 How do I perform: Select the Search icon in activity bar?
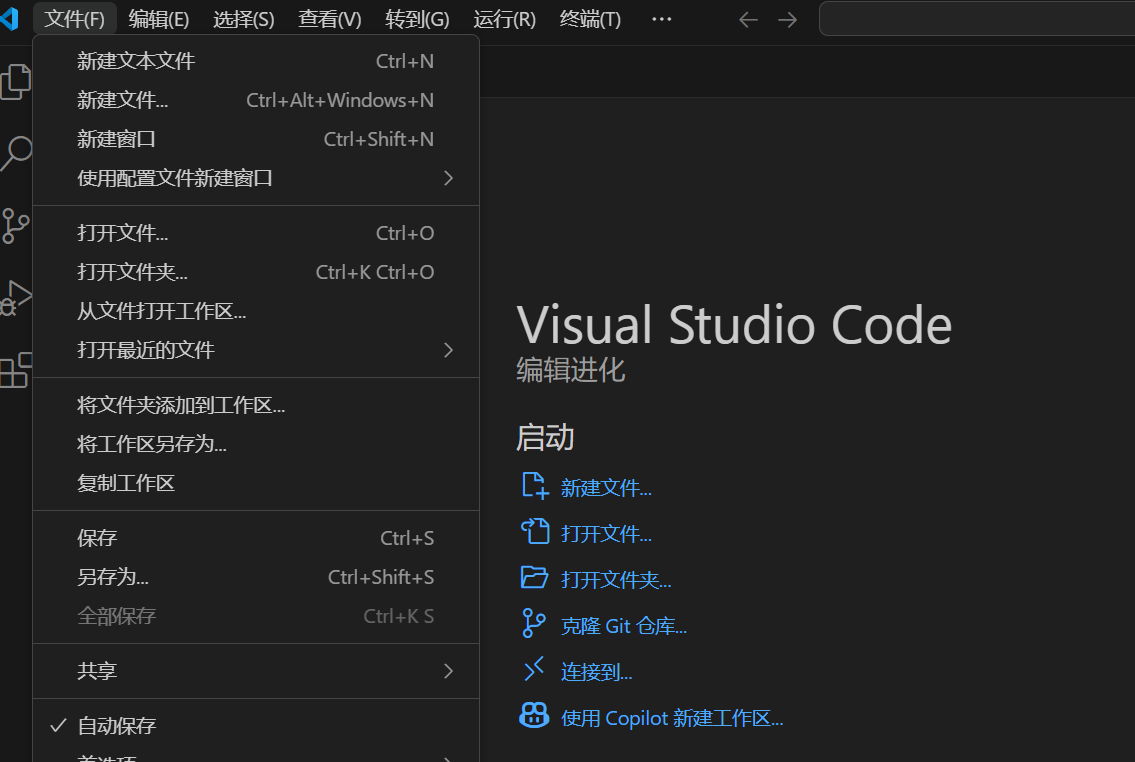[x=16, y=154]
